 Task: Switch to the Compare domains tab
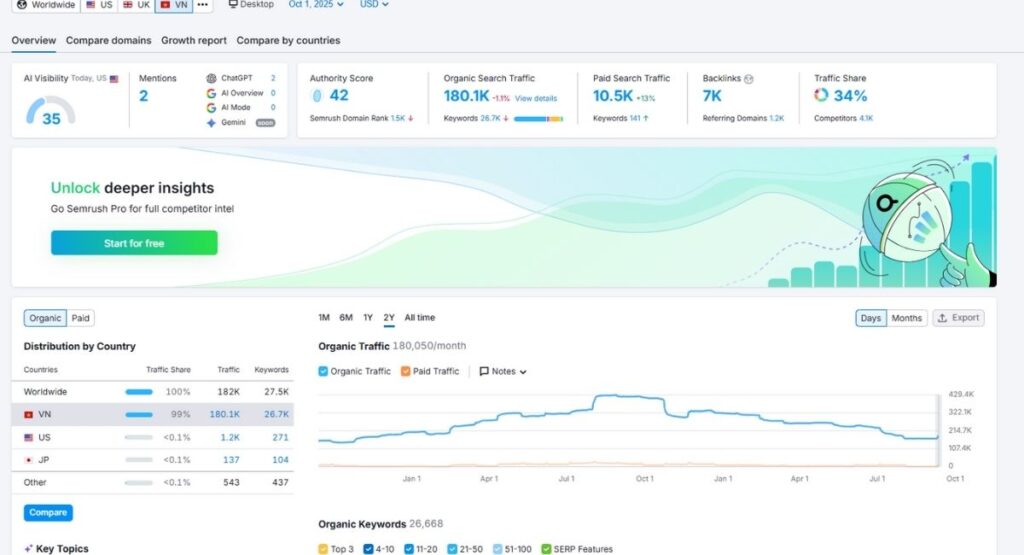109,41
